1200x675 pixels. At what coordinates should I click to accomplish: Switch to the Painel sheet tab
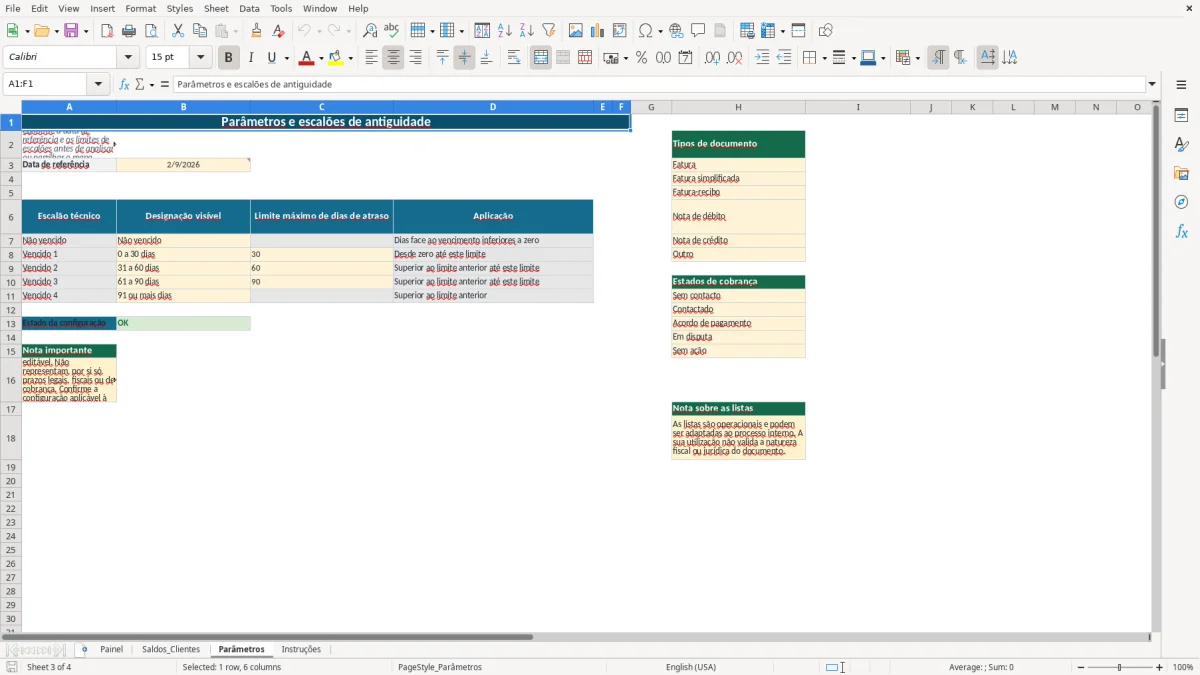(112, 649)
